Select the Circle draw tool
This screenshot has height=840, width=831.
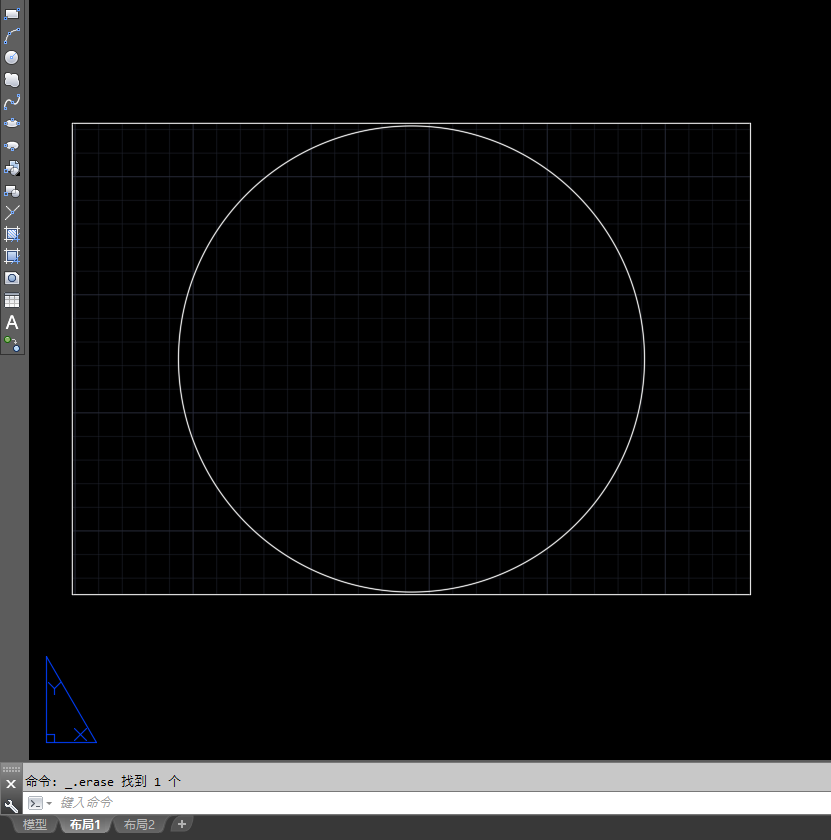(x=12, y=57)
